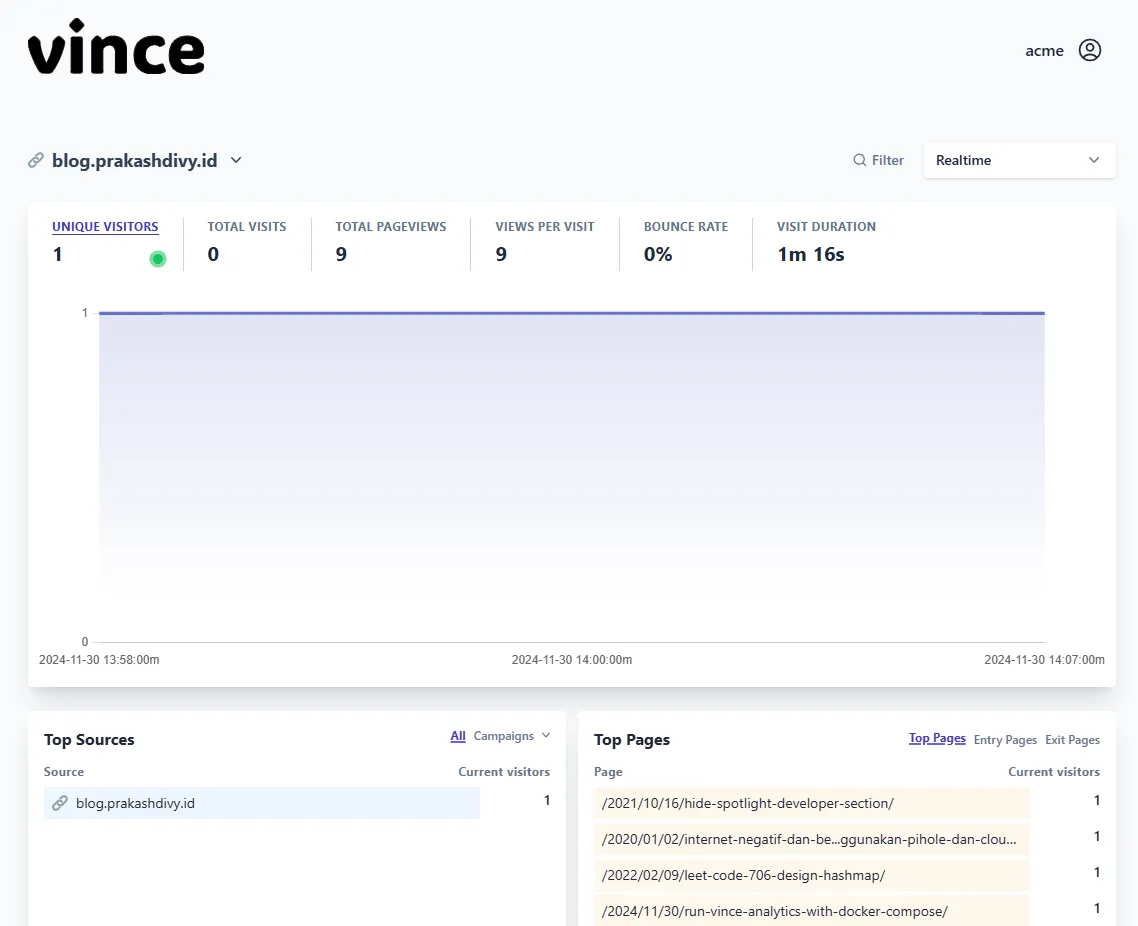Click the link icon beside site domain
The width and height of the screenshot is (1138, 926).
pyautogui.click(x=36, y=160)
